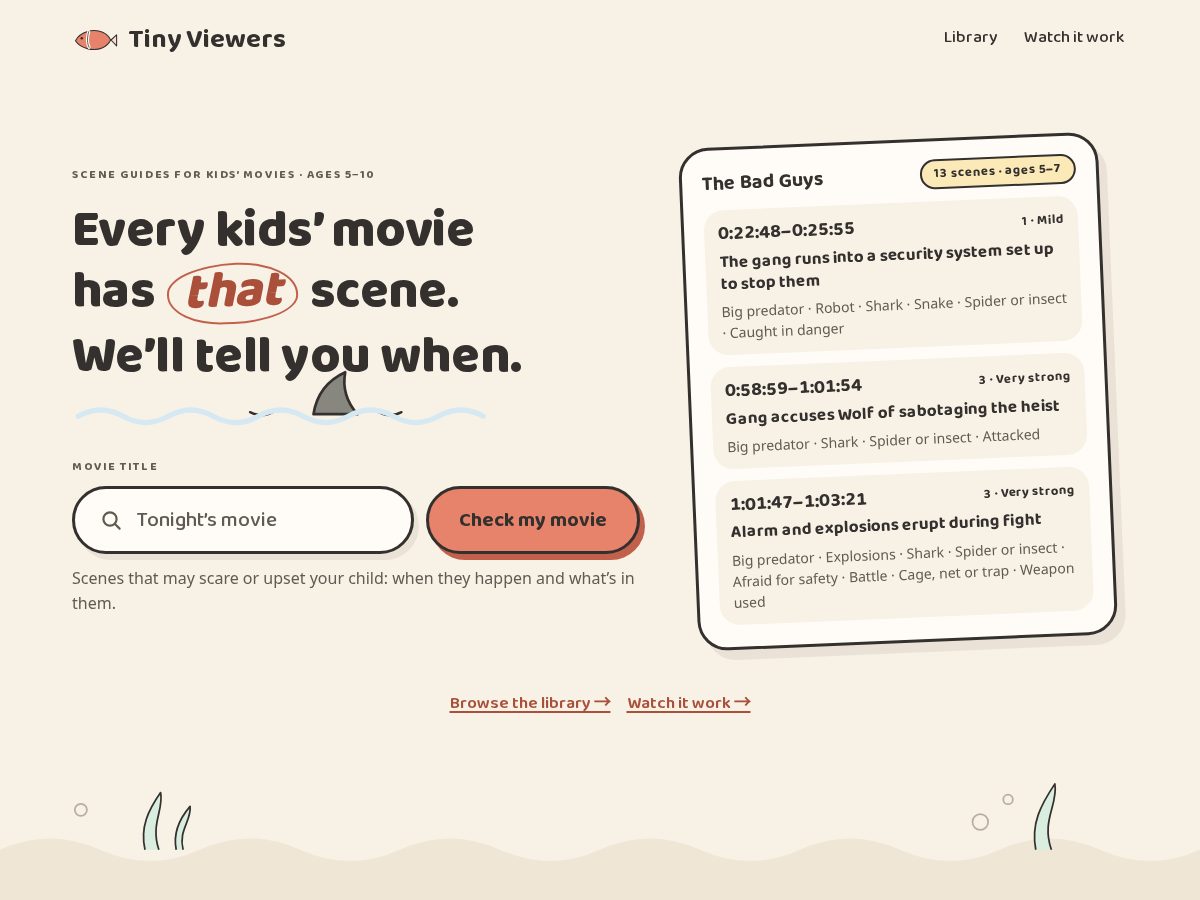Click the 'MOVIE TITLE' field label

[x=115, y=467]
